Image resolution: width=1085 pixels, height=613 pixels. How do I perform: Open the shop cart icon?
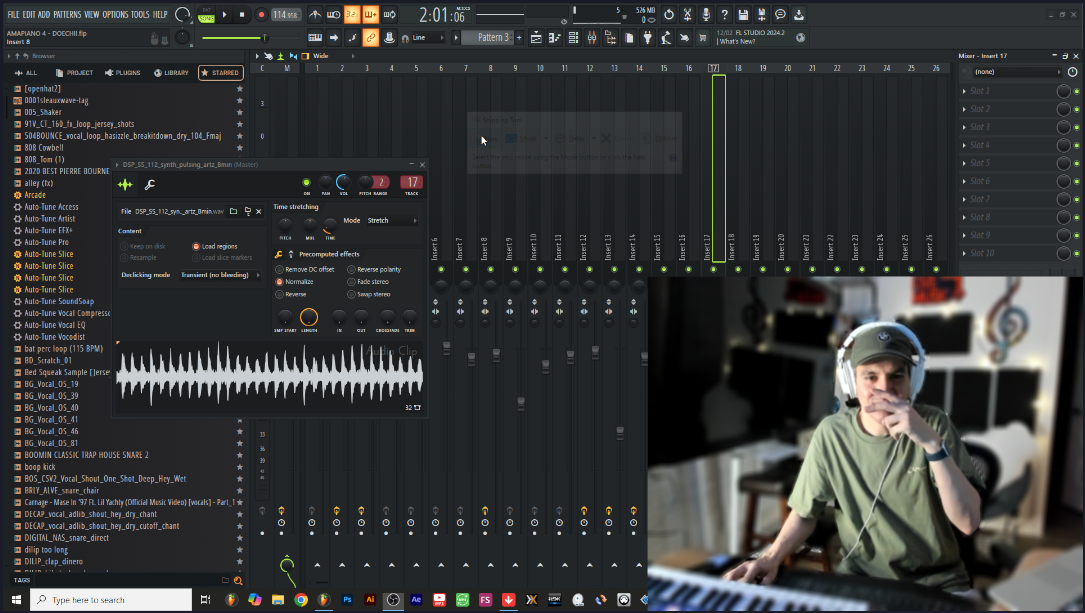[x=703, y=38]
